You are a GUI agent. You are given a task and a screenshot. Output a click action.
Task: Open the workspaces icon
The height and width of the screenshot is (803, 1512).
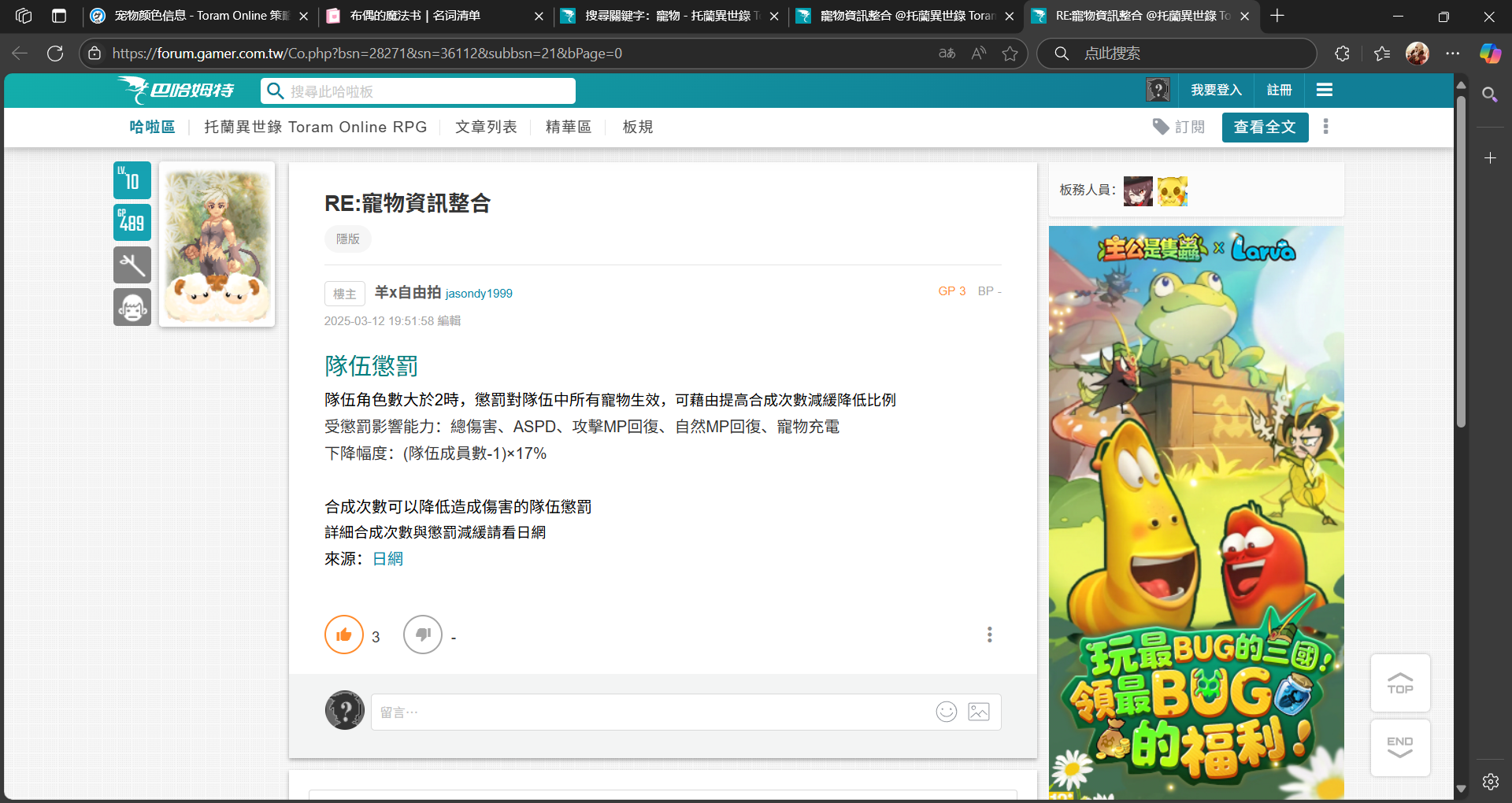pos(24,16)
